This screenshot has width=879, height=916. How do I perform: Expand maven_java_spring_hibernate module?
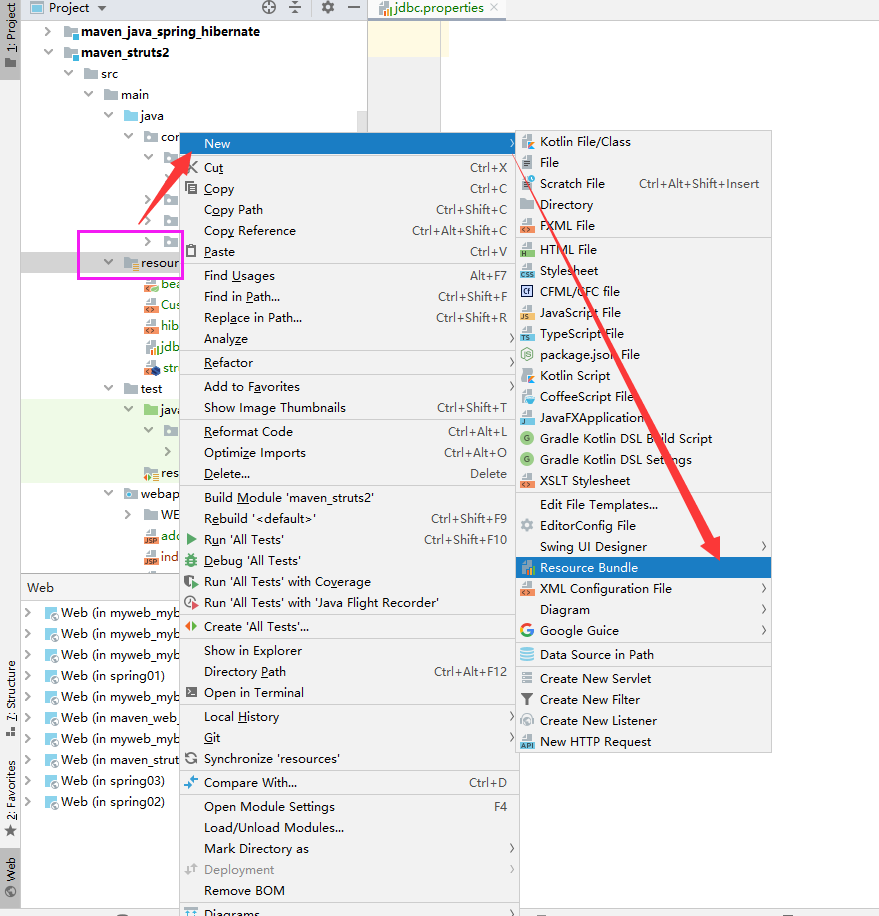pos(48,32)
